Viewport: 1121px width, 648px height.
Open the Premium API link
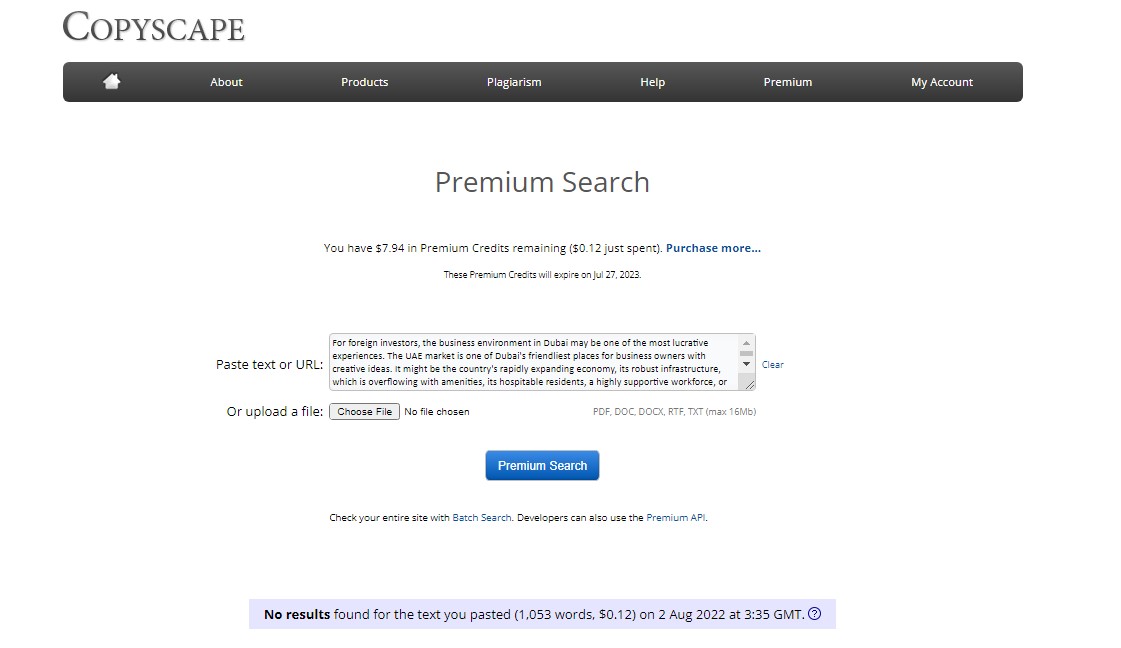pos(675,517)
